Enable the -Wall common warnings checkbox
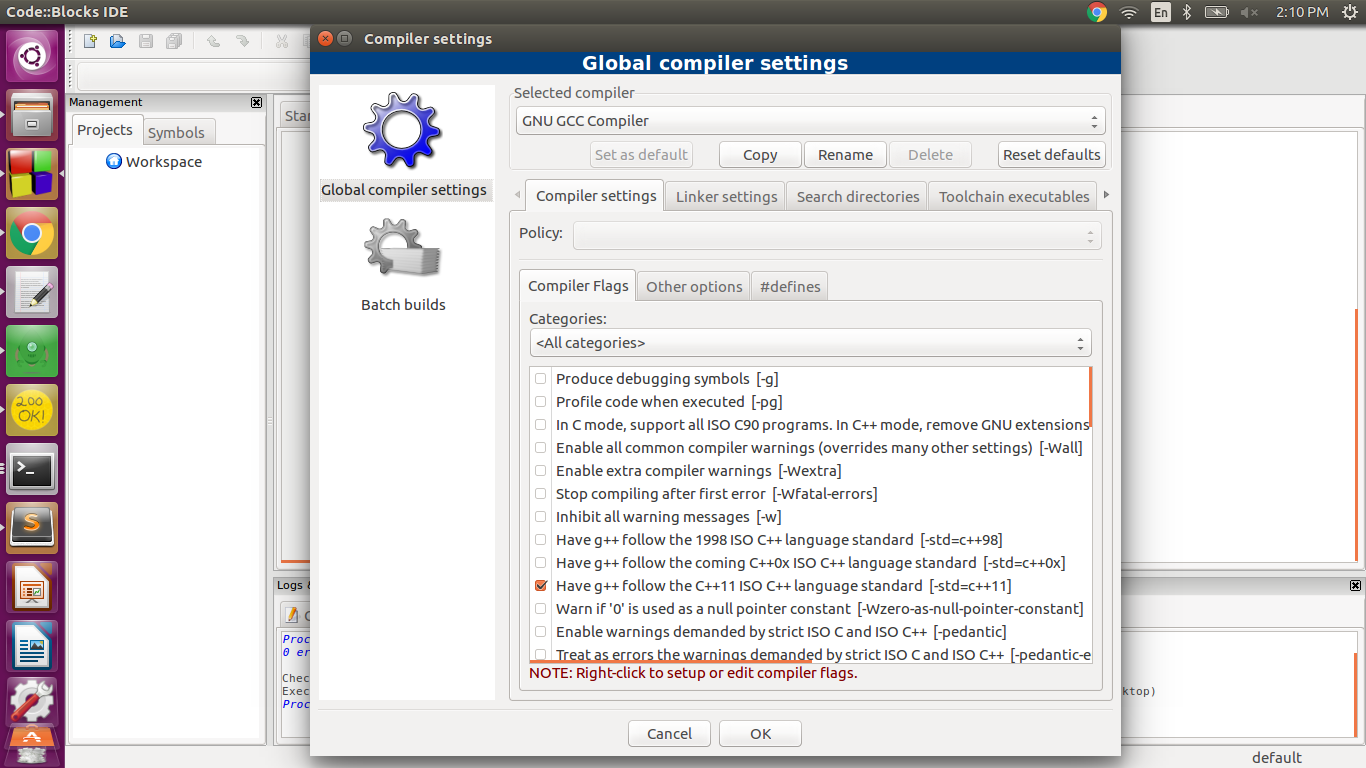Viewport: 1366px width, 768px height. (x=541, y=448)
